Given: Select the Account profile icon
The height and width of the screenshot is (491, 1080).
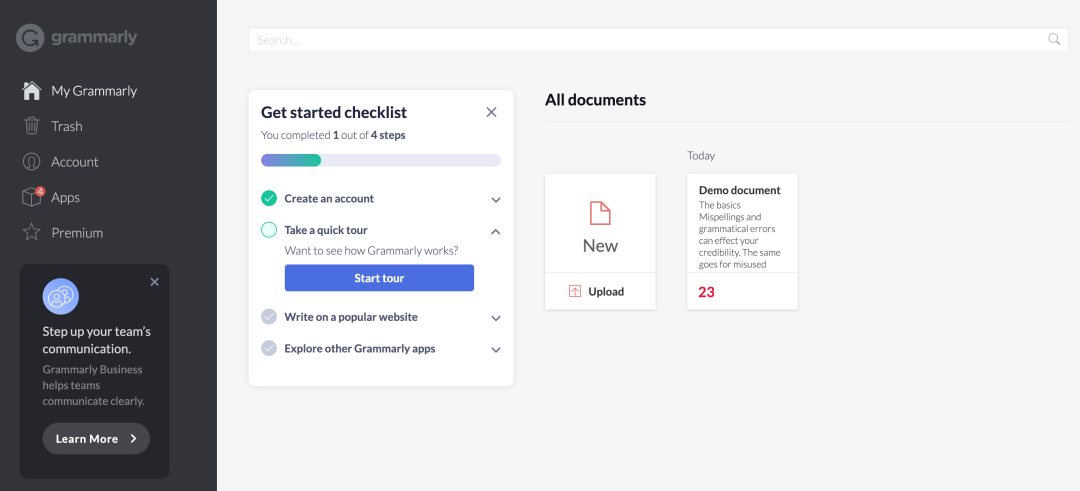Looking at the screenshot, I should pos(32,162).
